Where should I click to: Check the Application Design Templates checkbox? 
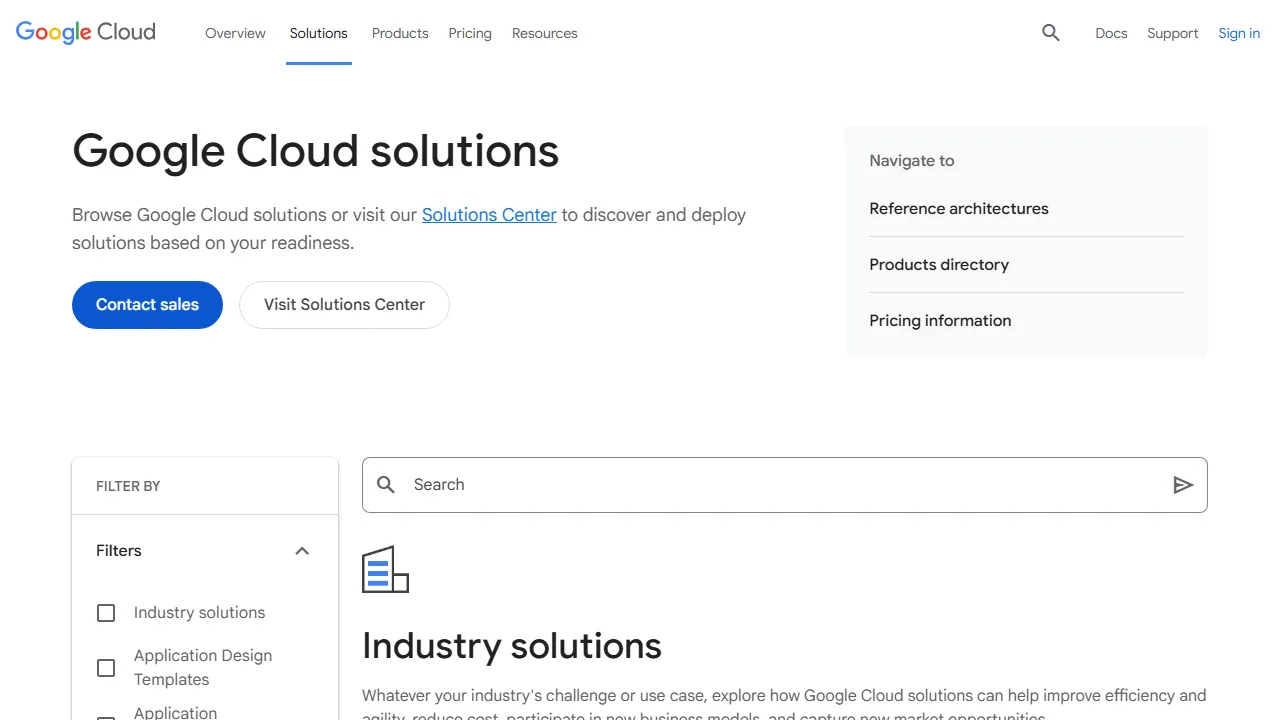coord(106,668)
